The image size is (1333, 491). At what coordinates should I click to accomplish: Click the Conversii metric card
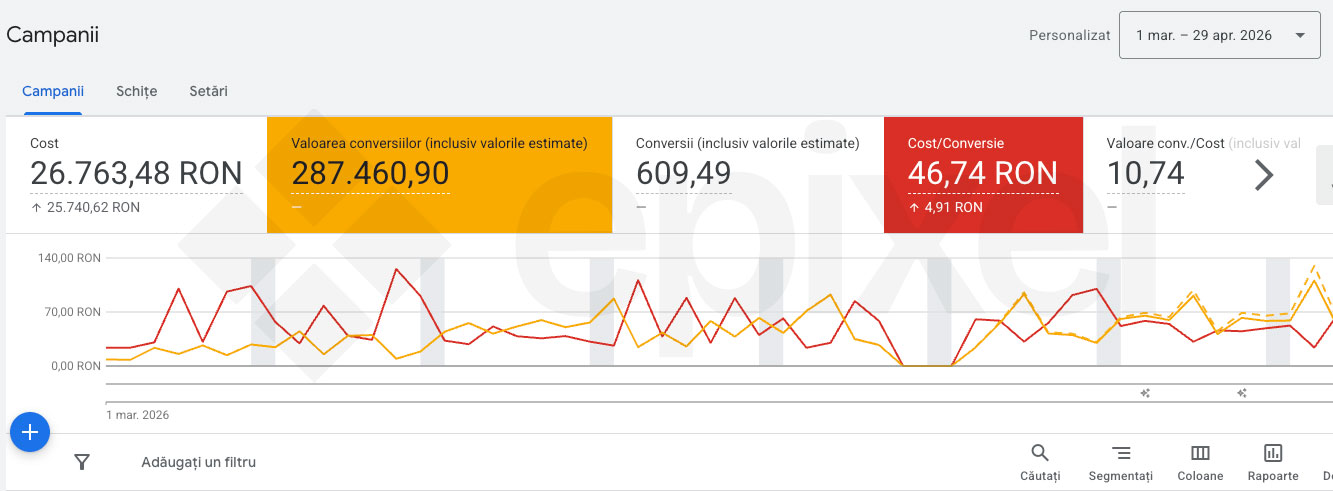point(747,174)
